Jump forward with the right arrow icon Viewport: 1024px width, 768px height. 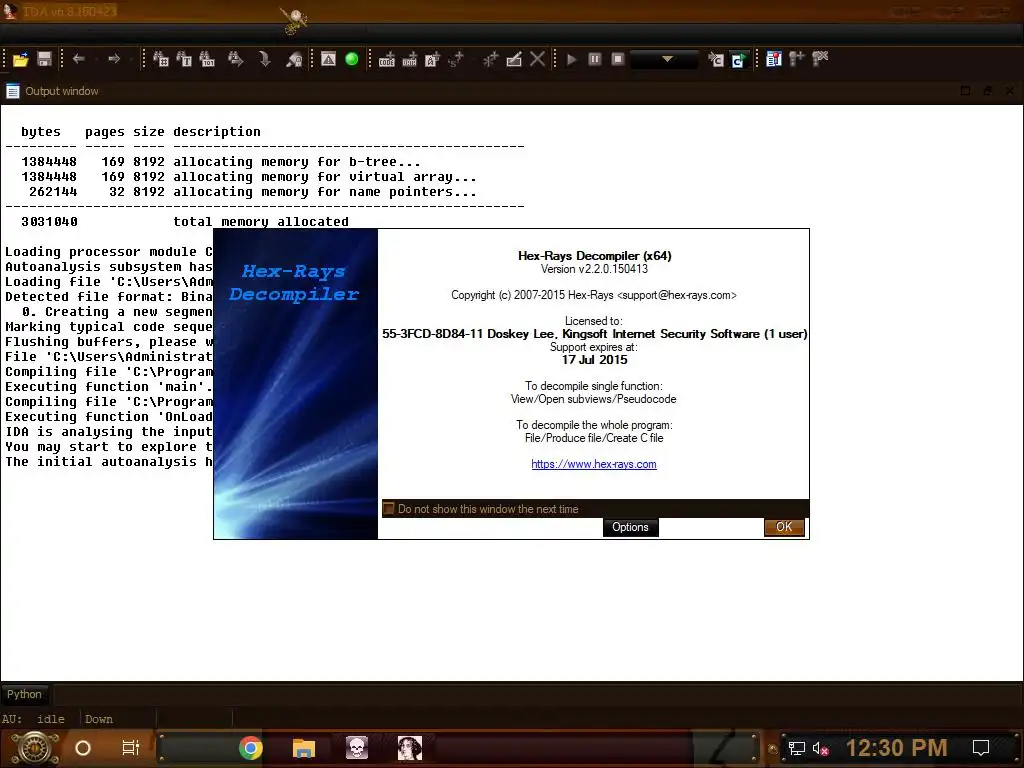coord(114,59)
